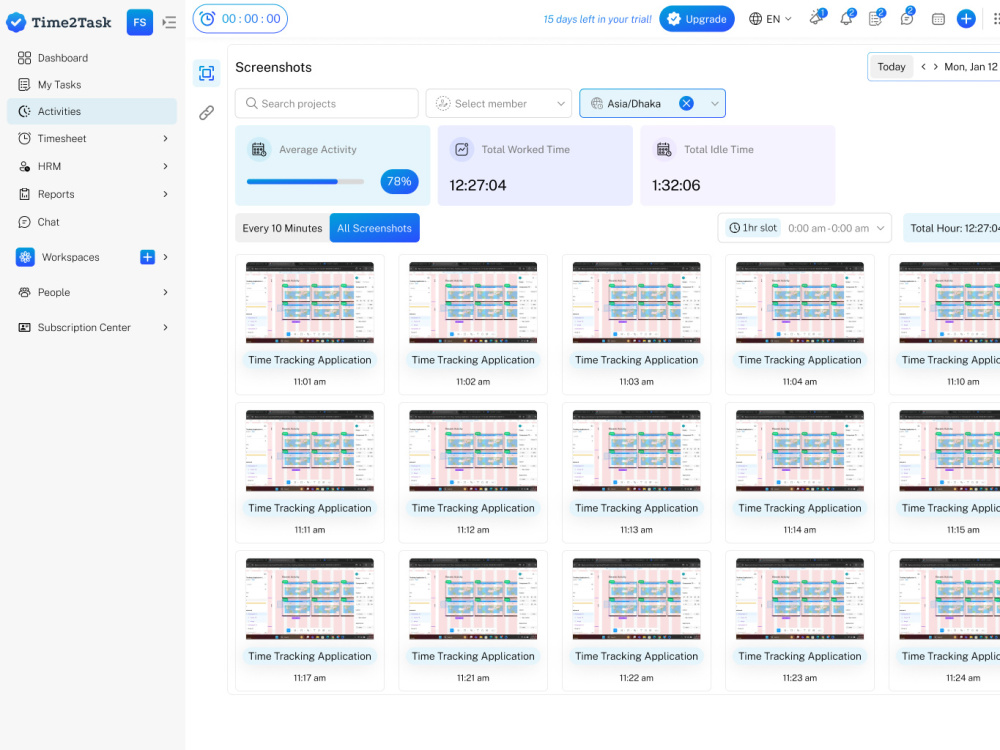This screenshot has width=1000, height=750.
Task: Click the 15 days left trial notice
Action: 597,19
